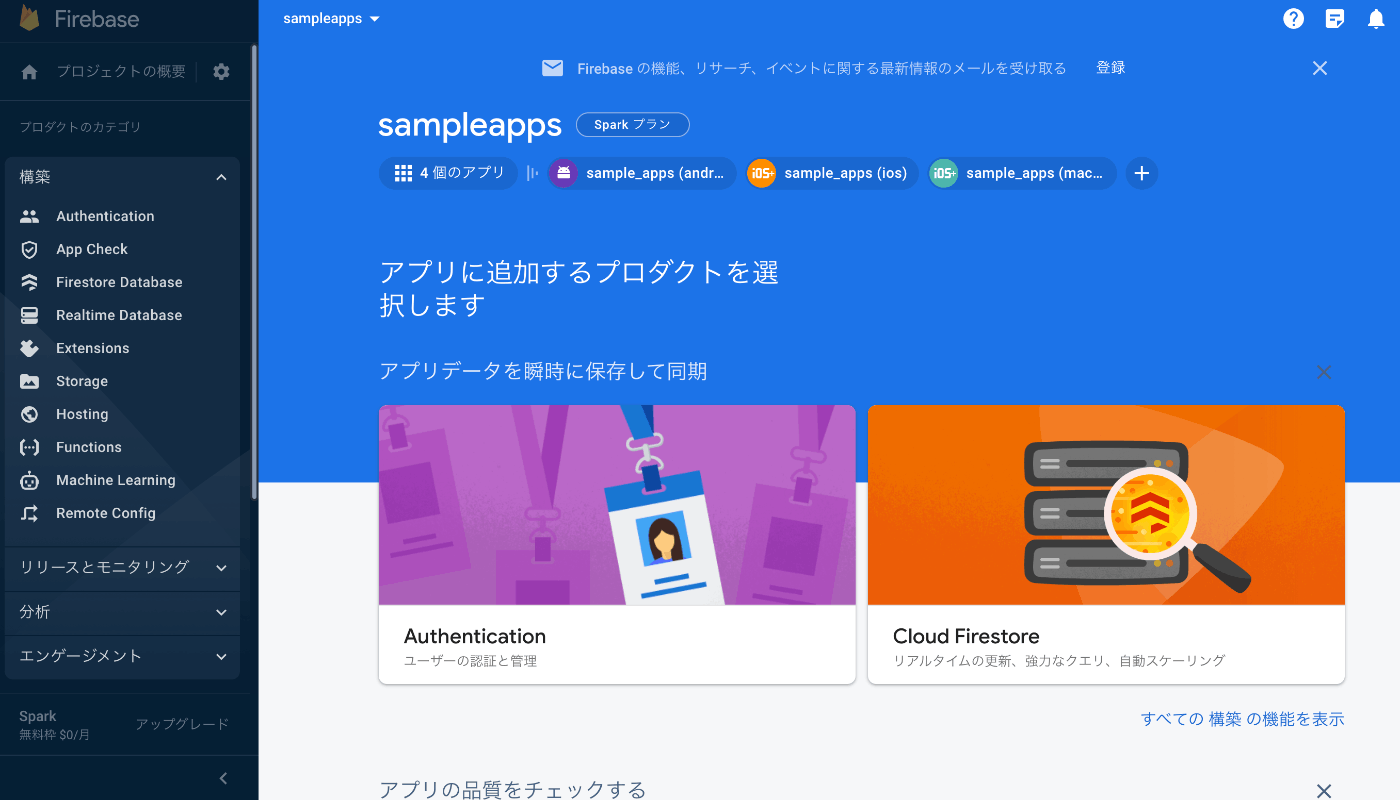Screen dimensions: 1400x800
Task: Click the App Check shield icon
Action: point(30,249)
